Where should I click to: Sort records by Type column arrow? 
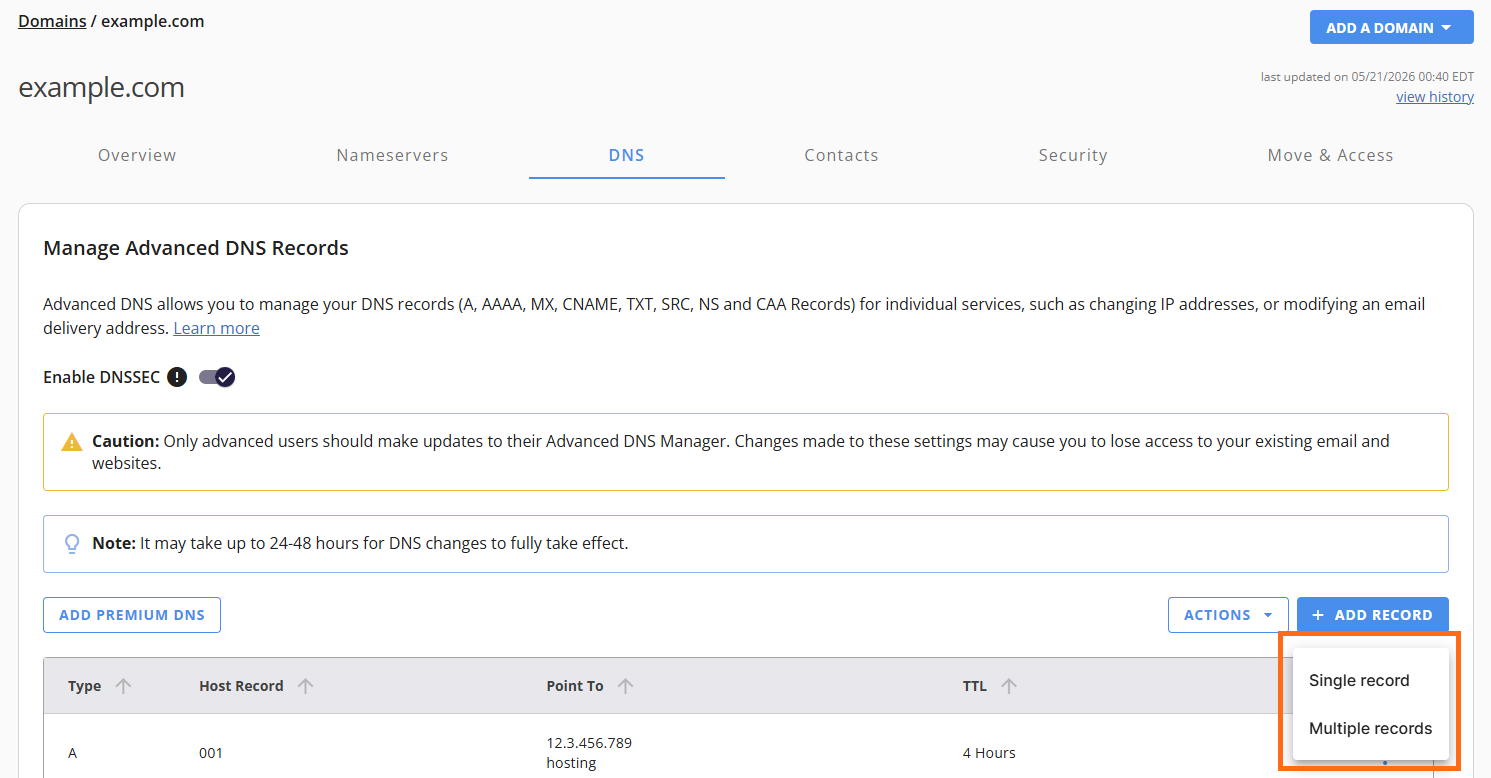tap(123, 686)
